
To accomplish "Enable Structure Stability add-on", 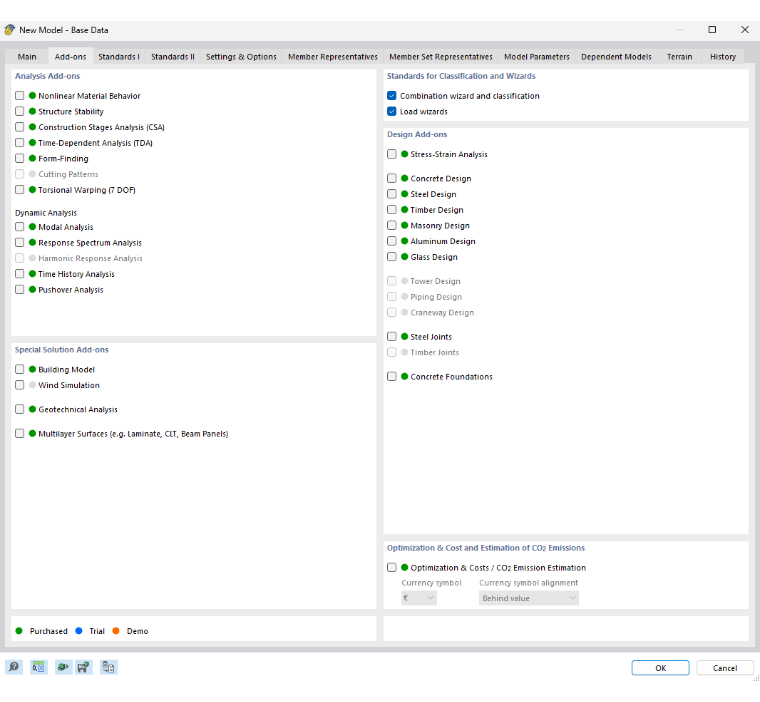I will [x=19, y=112].
